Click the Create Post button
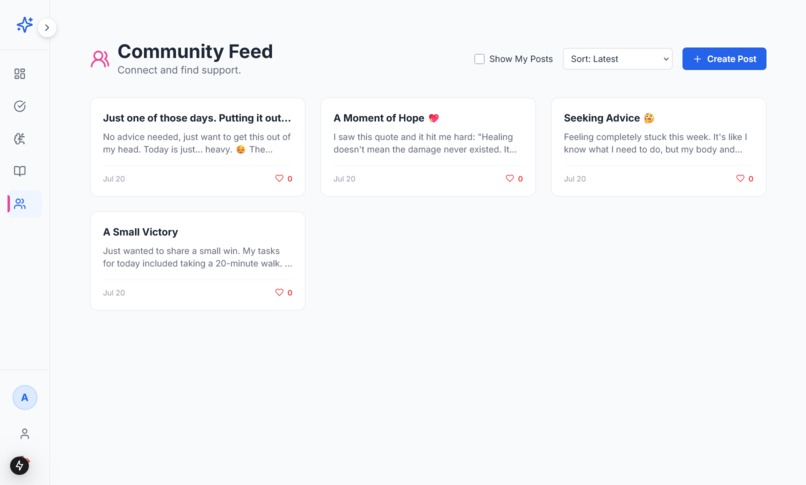The height and width of the screenshot is (485, 806). 724,59
